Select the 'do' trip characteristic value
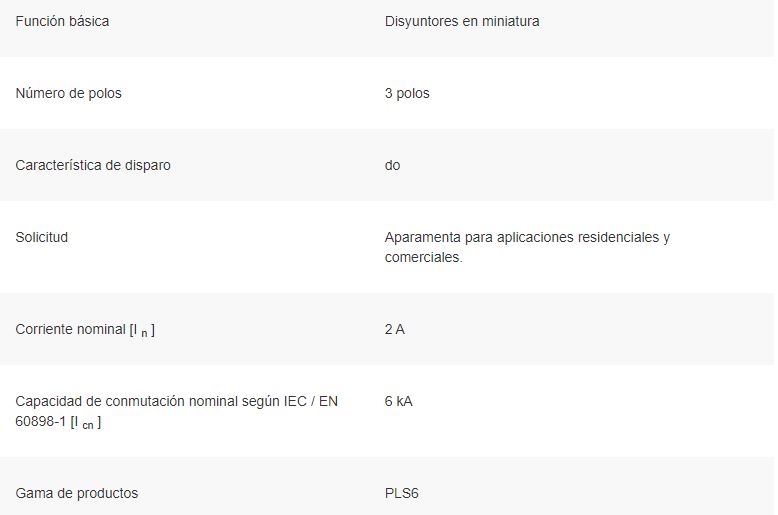This screenshot has width=778, height=515. pos(392,165)
